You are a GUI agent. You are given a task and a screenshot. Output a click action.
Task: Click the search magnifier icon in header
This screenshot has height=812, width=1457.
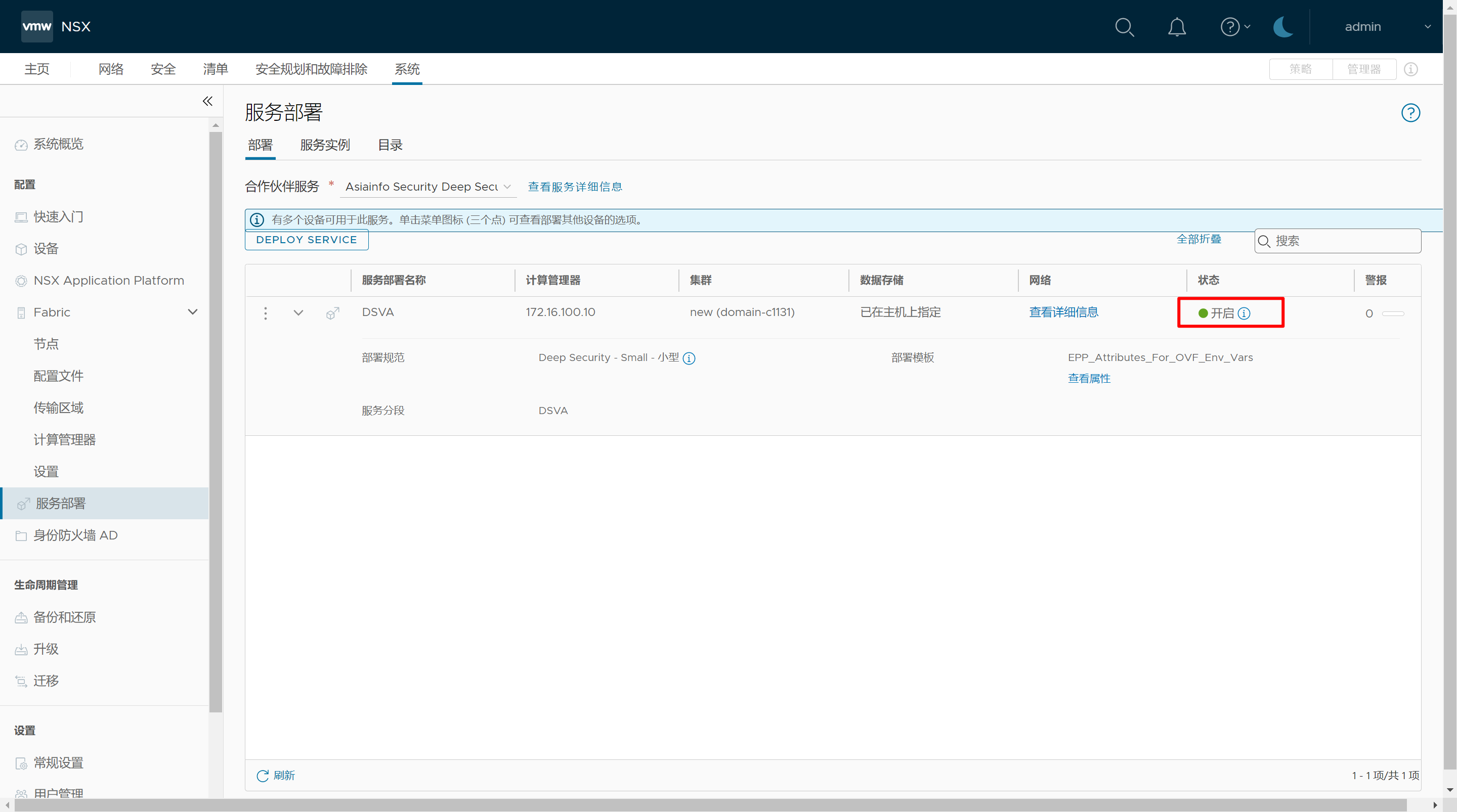click(x=1124, y=27)
